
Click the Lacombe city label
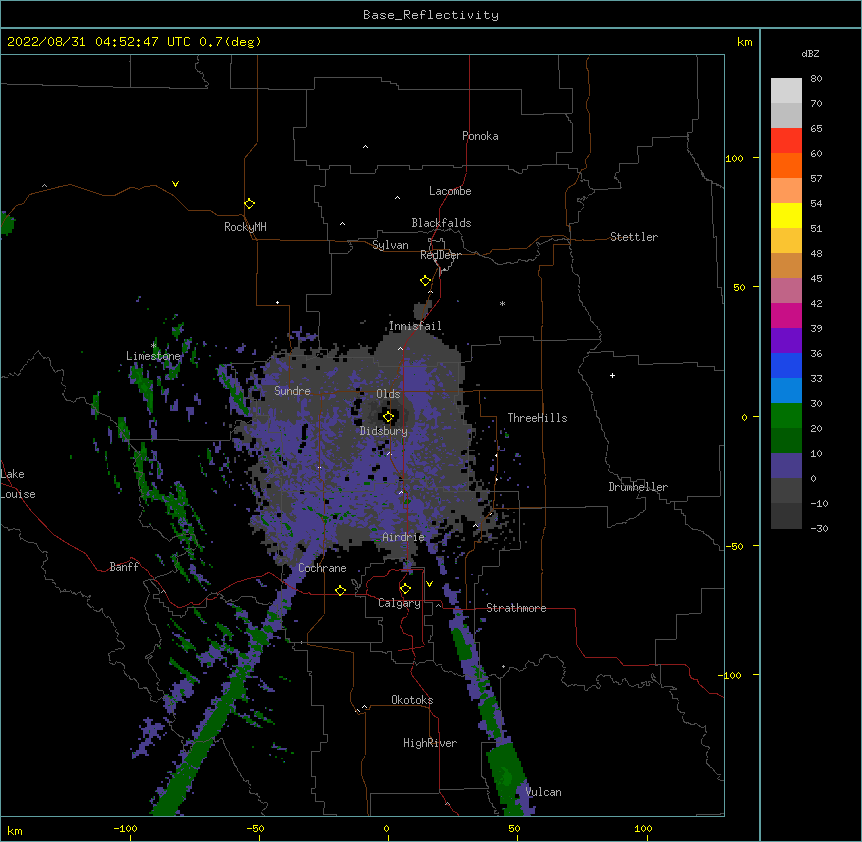[x=450, y=191]
